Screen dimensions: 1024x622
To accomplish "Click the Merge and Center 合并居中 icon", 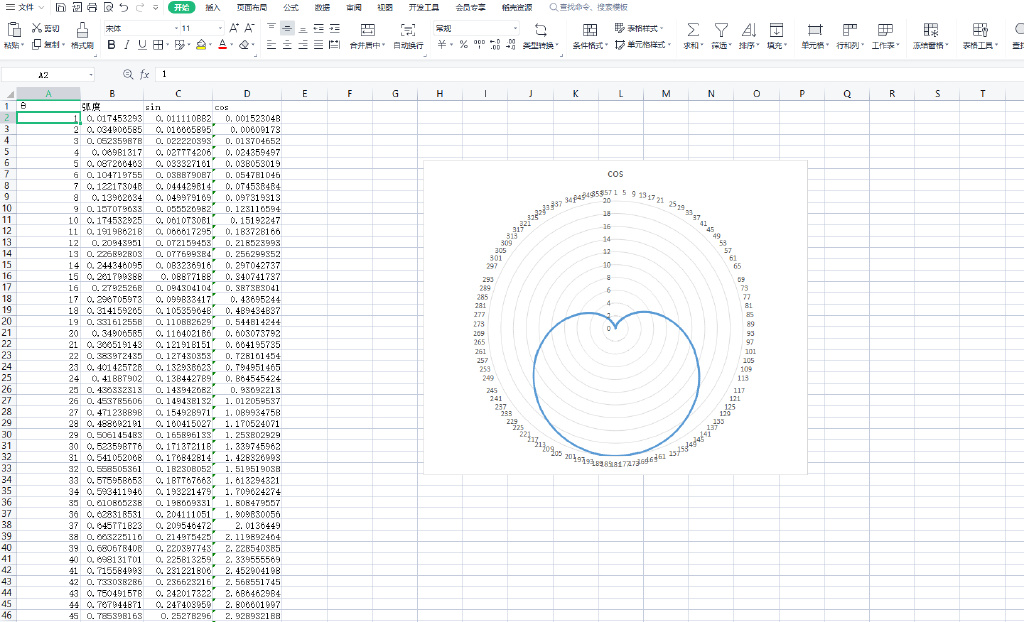I will 368,30.
